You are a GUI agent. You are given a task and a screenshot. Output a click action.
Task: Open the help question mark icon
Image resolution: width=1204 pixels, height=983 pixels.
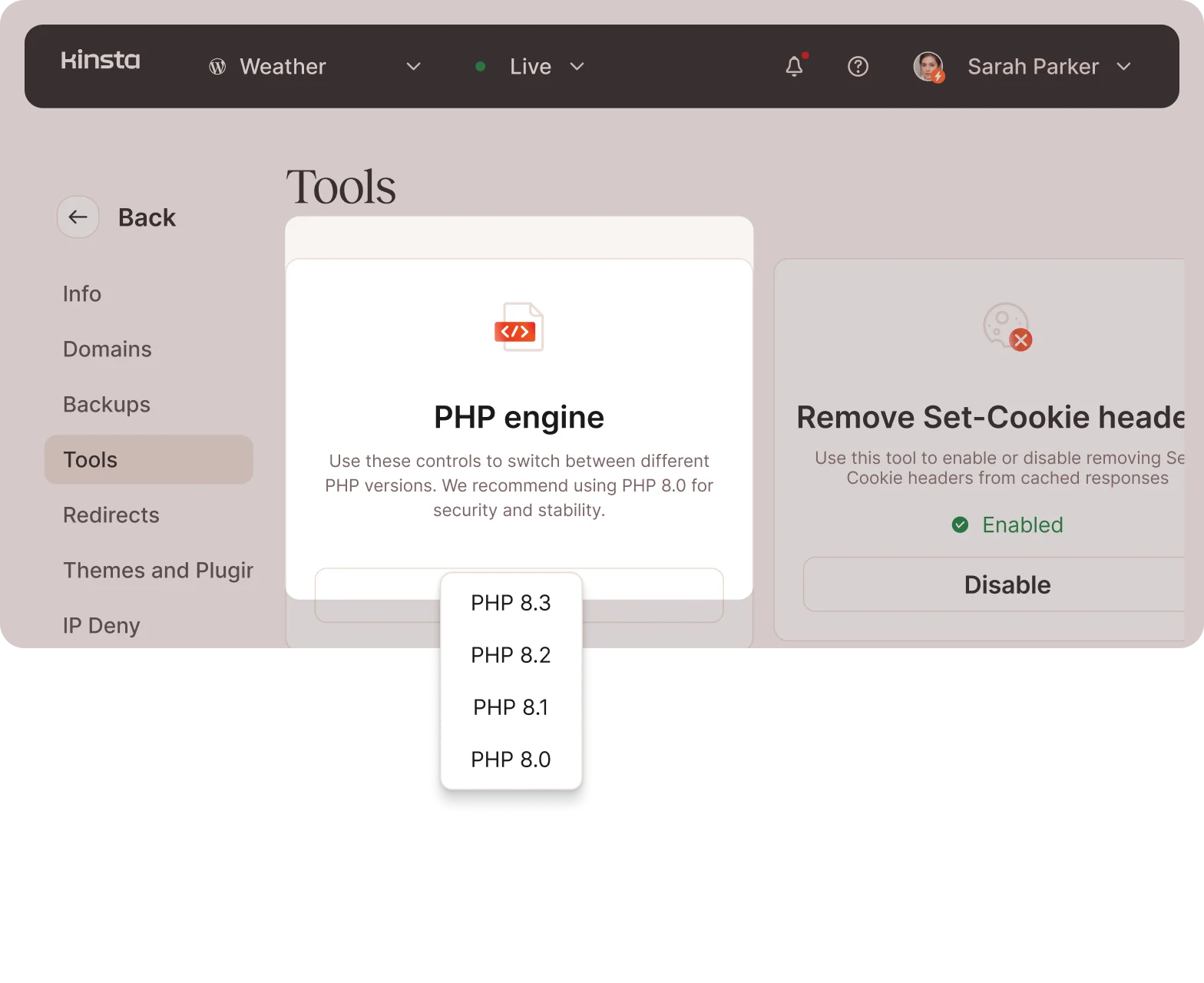[x=858, y=67]
